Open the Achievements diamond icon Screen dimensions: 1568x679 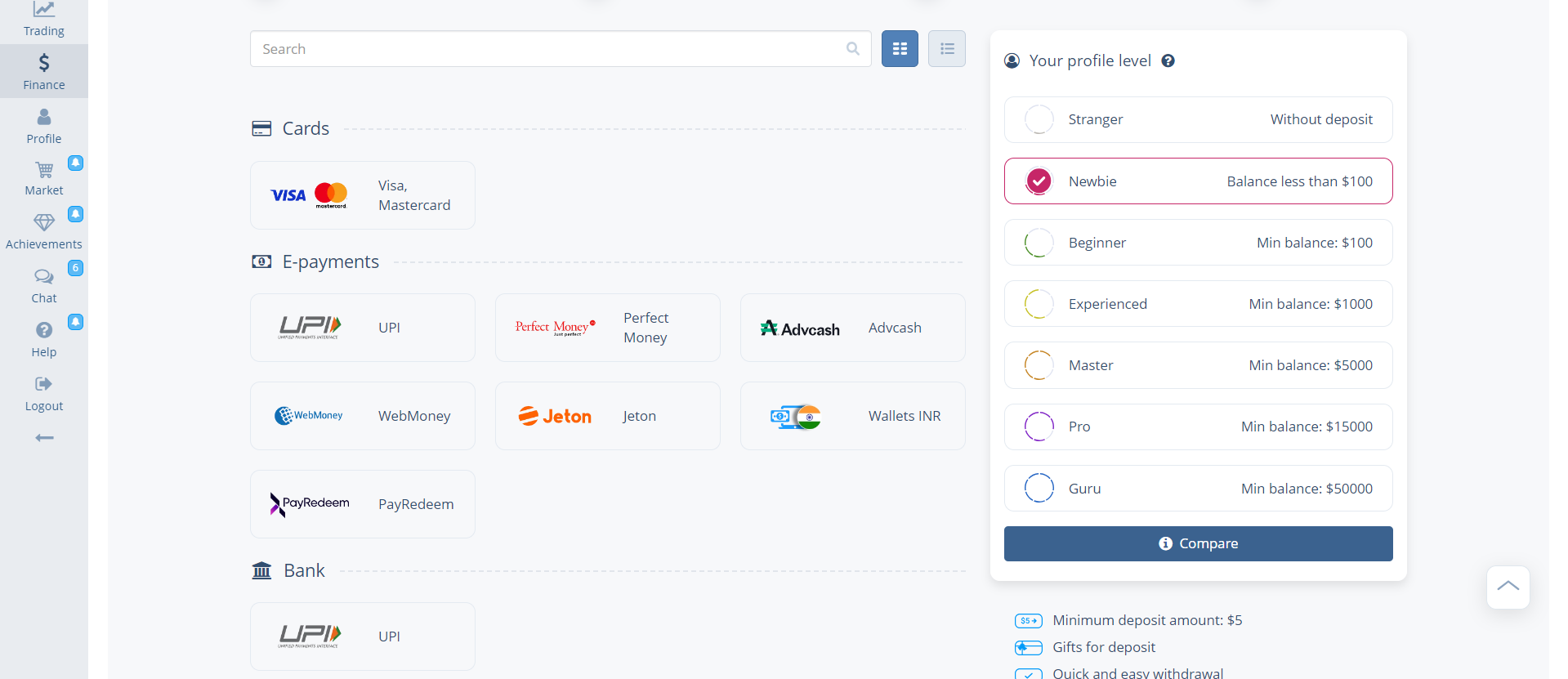[44, 222]
